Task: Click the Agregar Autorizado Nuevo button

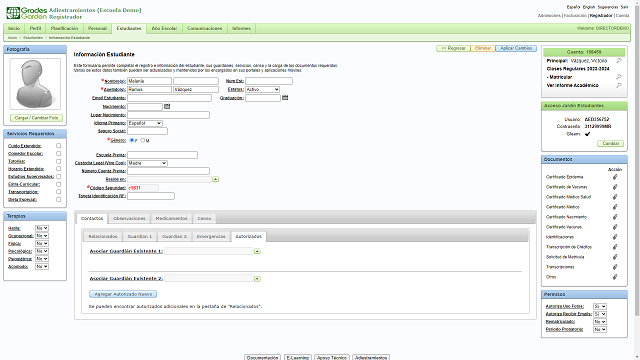Action: coord(123,294)
